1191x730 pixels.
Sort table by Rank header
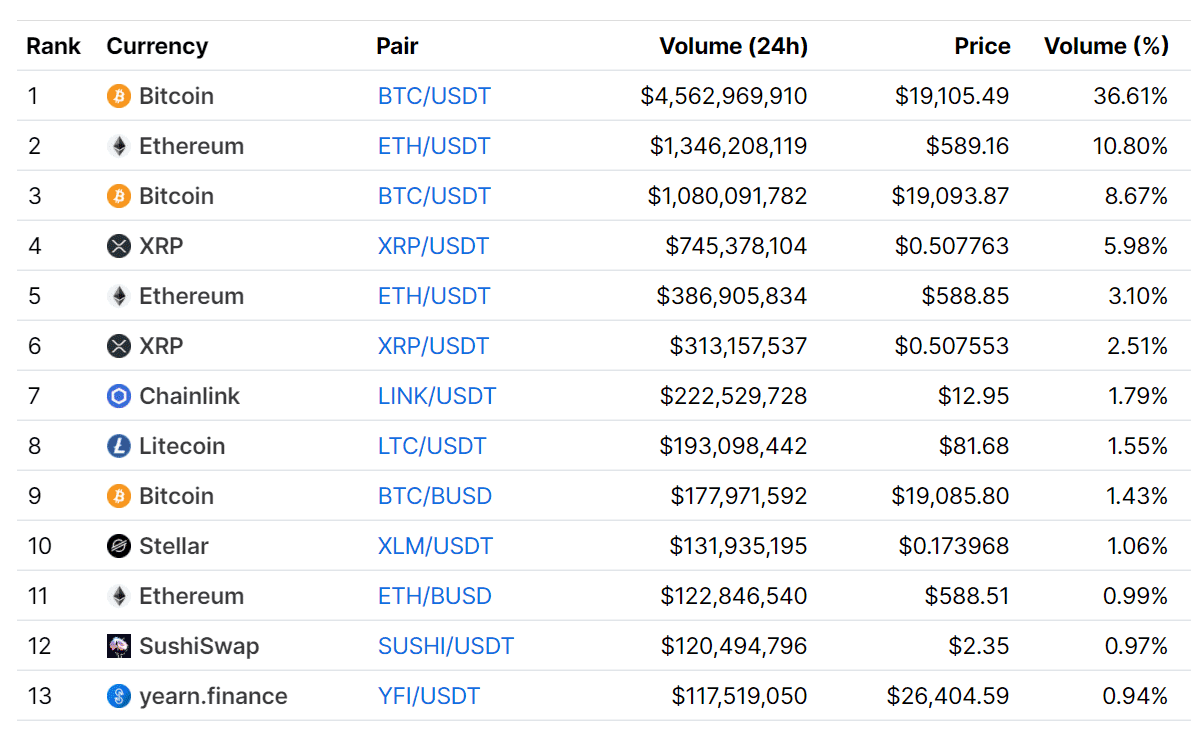pyautogui.click(x=53, y=46)
